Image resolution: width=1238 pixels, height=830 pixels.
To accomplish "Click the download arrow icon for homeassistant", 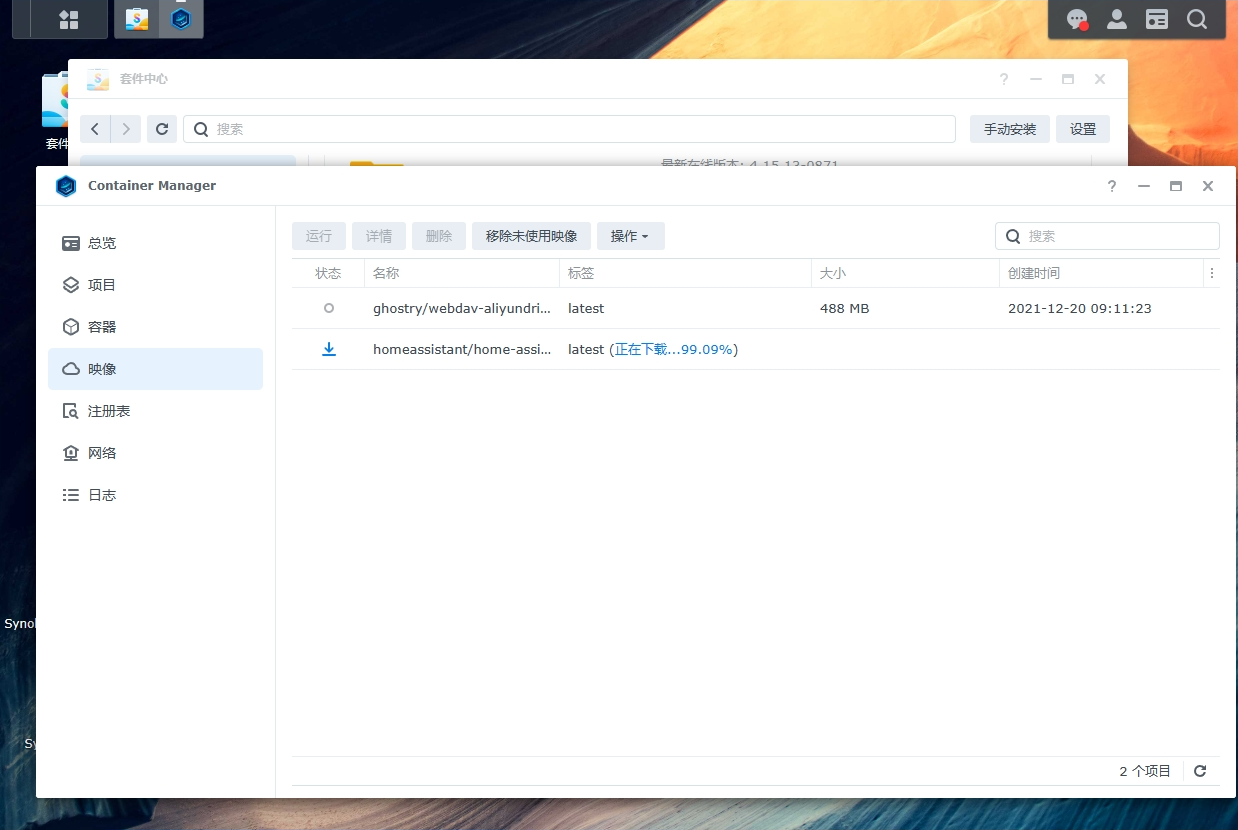I will [329, 349].
